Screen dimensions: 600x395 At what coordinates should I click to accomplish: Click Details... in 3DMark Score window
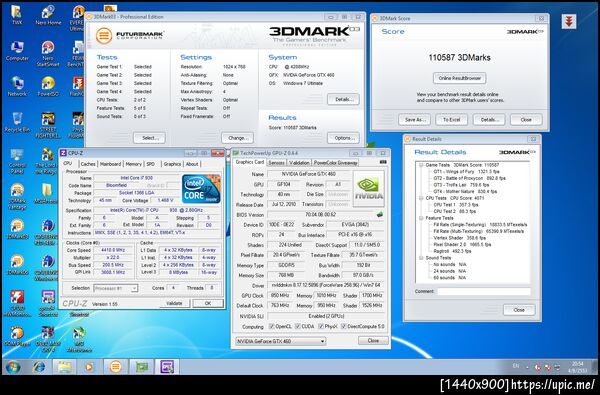(489, 119)
